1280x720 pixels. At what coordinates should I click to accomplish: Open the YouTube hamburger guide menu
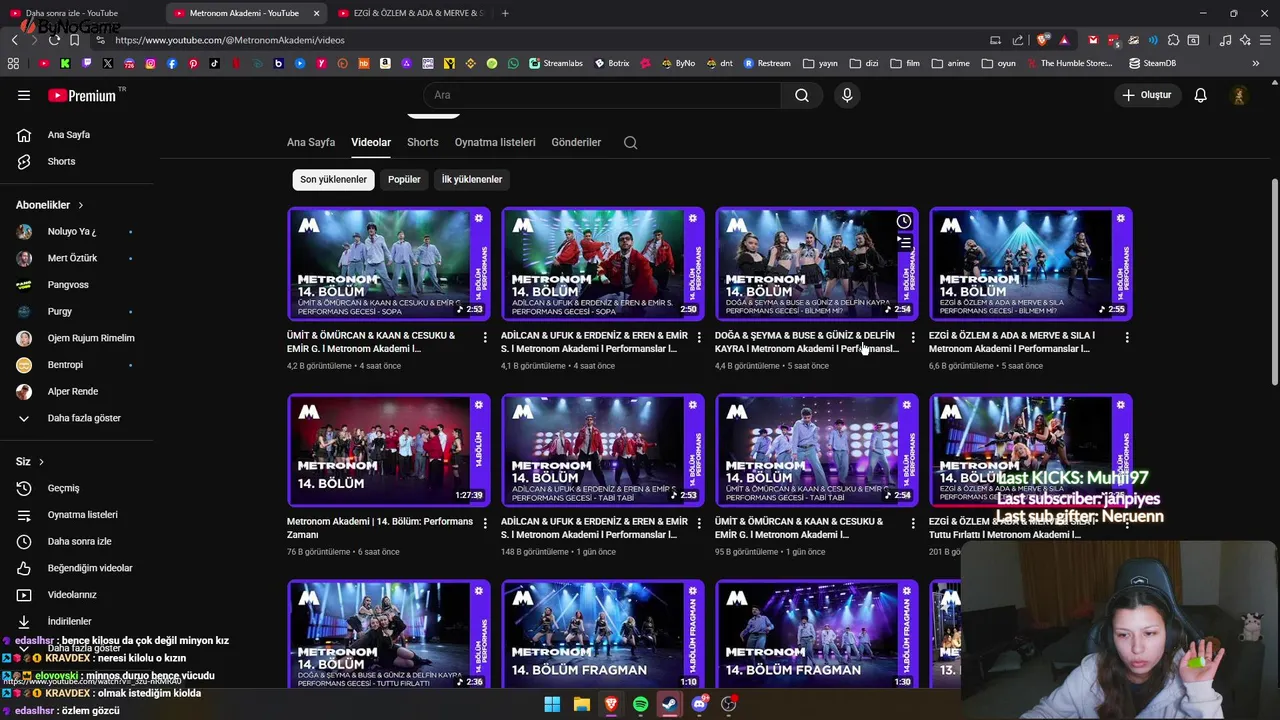tap(24, 95)
